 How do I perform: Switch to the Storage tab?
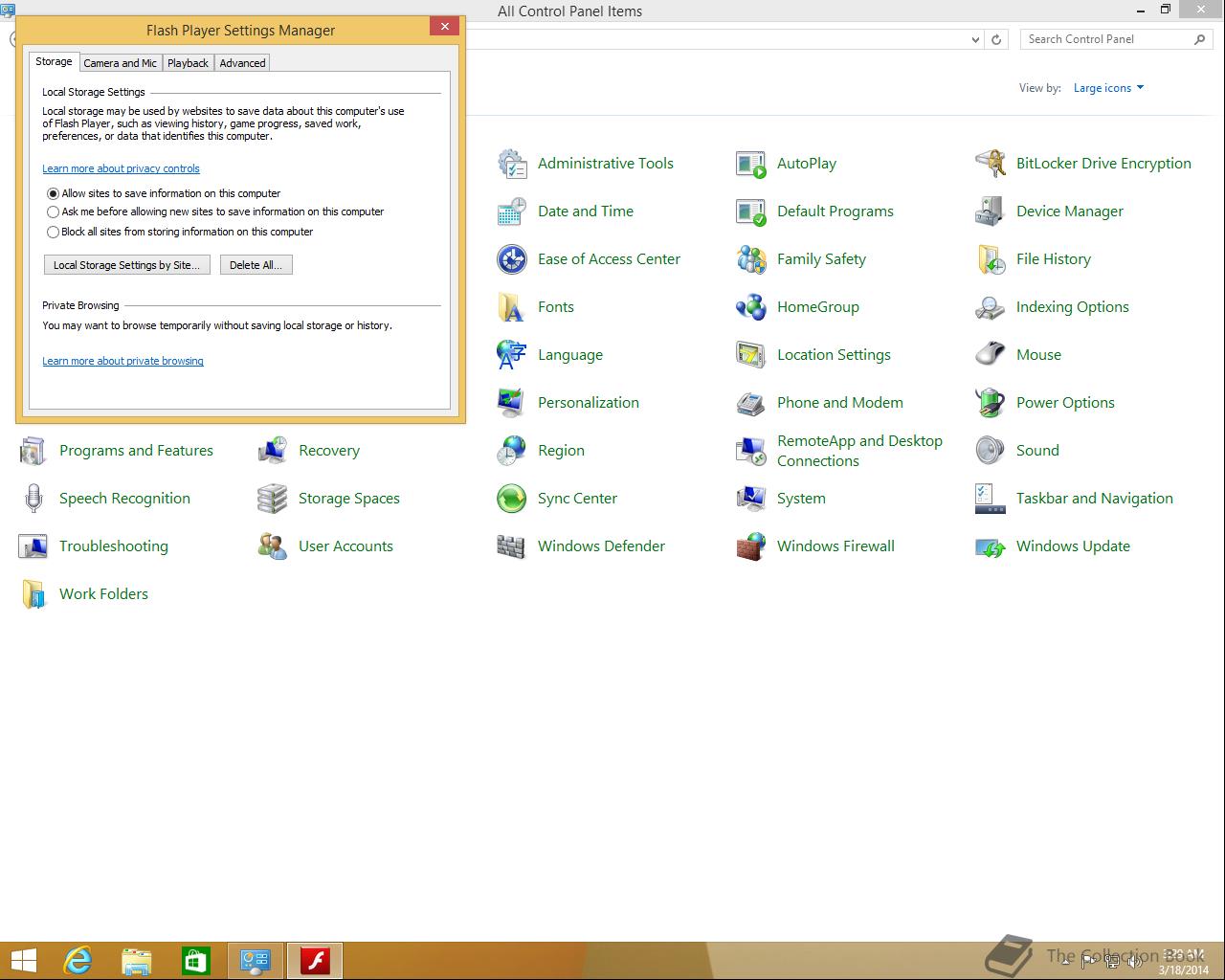tap(54, 61)
